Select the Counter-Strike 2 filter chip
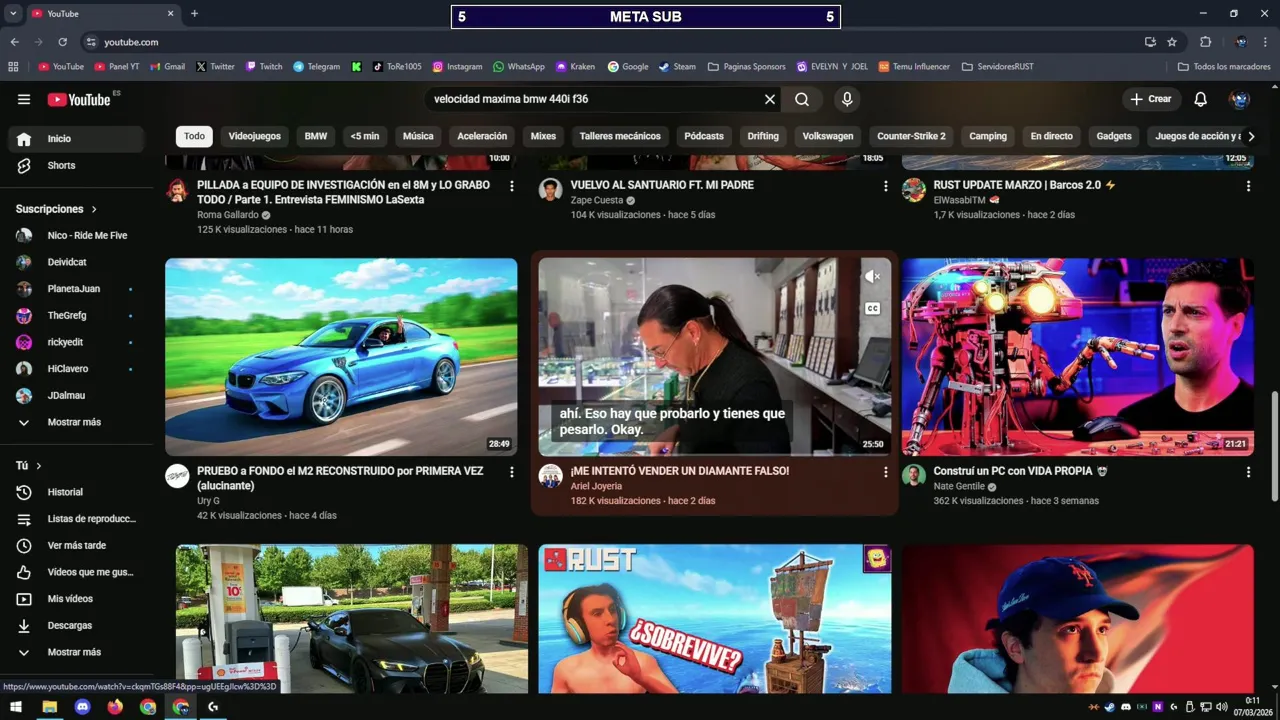 click(x=911, y=136)
